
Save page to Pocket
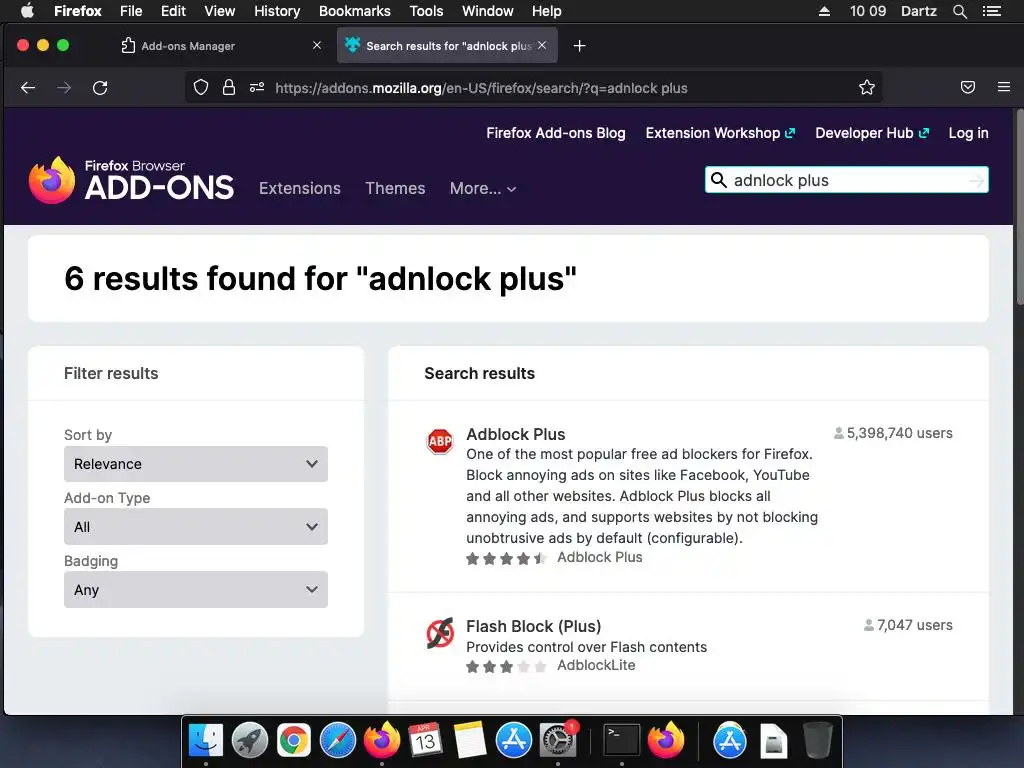pyautogui.click(x=968, y=88)
